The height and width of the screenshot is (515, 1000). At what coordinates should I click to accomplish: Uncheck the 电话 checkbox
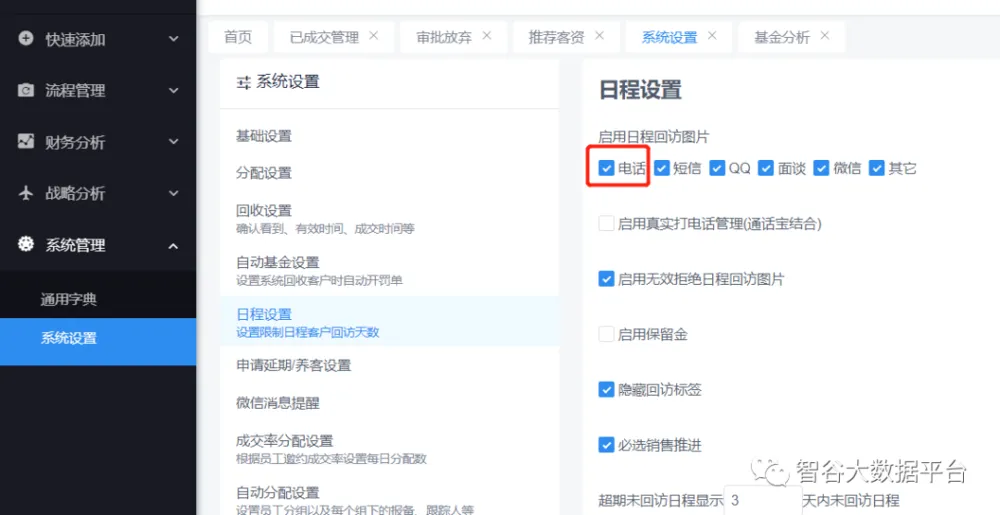pyautogui.click(x=606, y=168)
